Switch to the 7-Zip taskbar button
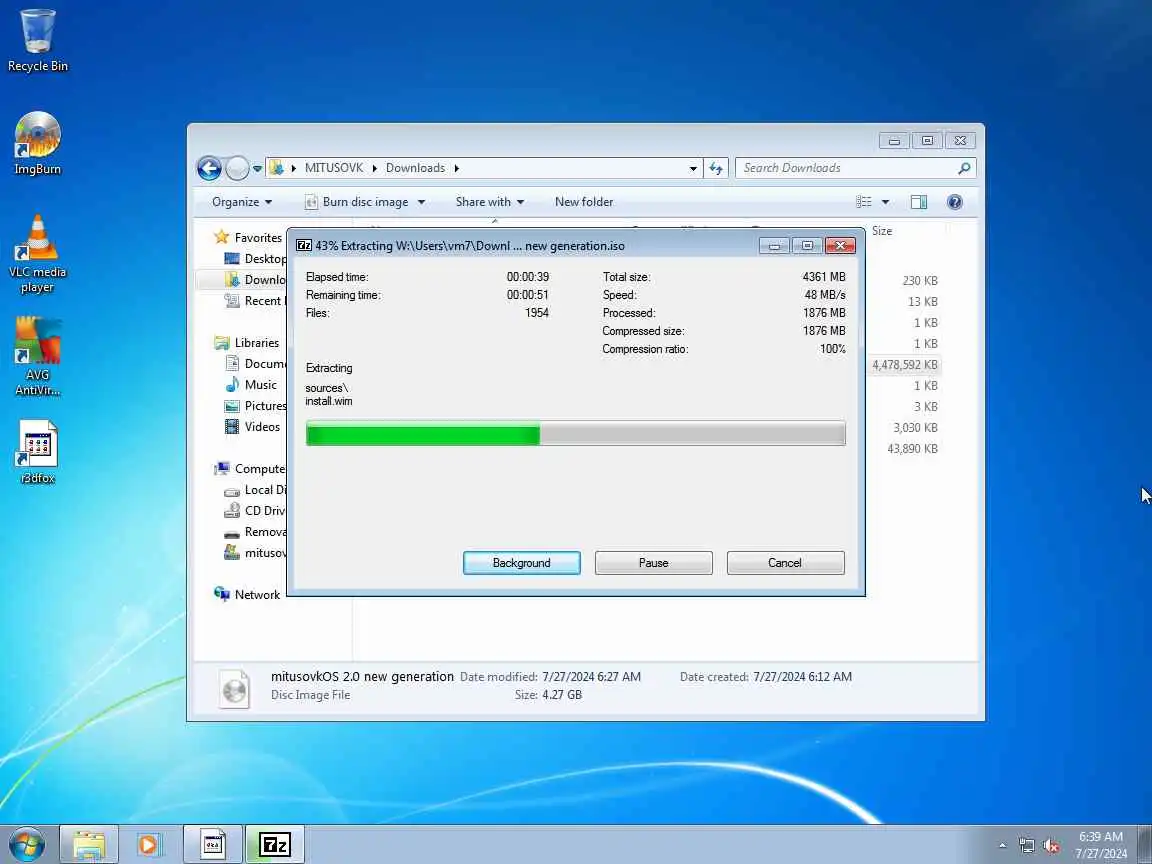The width and height of the screenshot is (1152, 864). (x=274, y=844)
